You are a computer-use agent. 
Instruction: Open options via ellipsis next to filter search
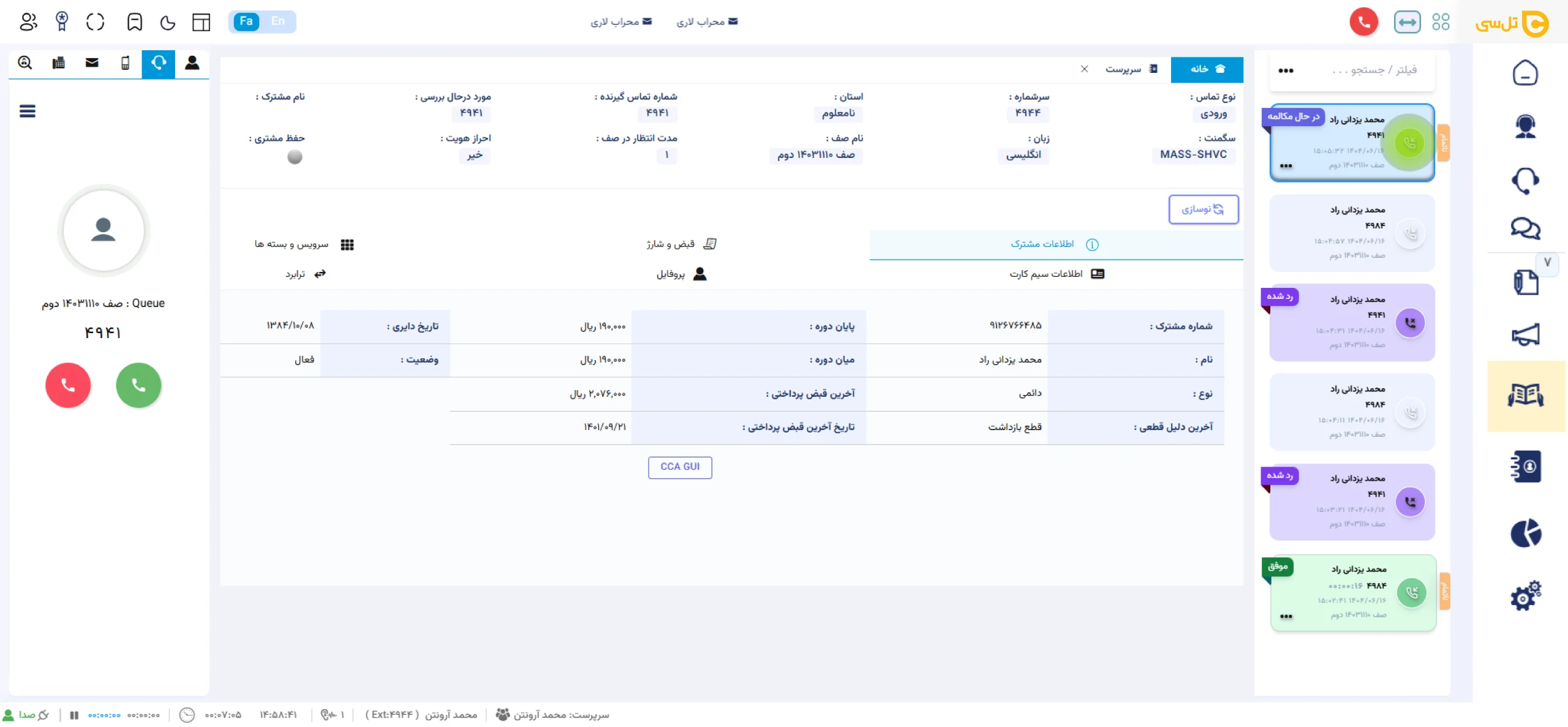(1286, 70)
